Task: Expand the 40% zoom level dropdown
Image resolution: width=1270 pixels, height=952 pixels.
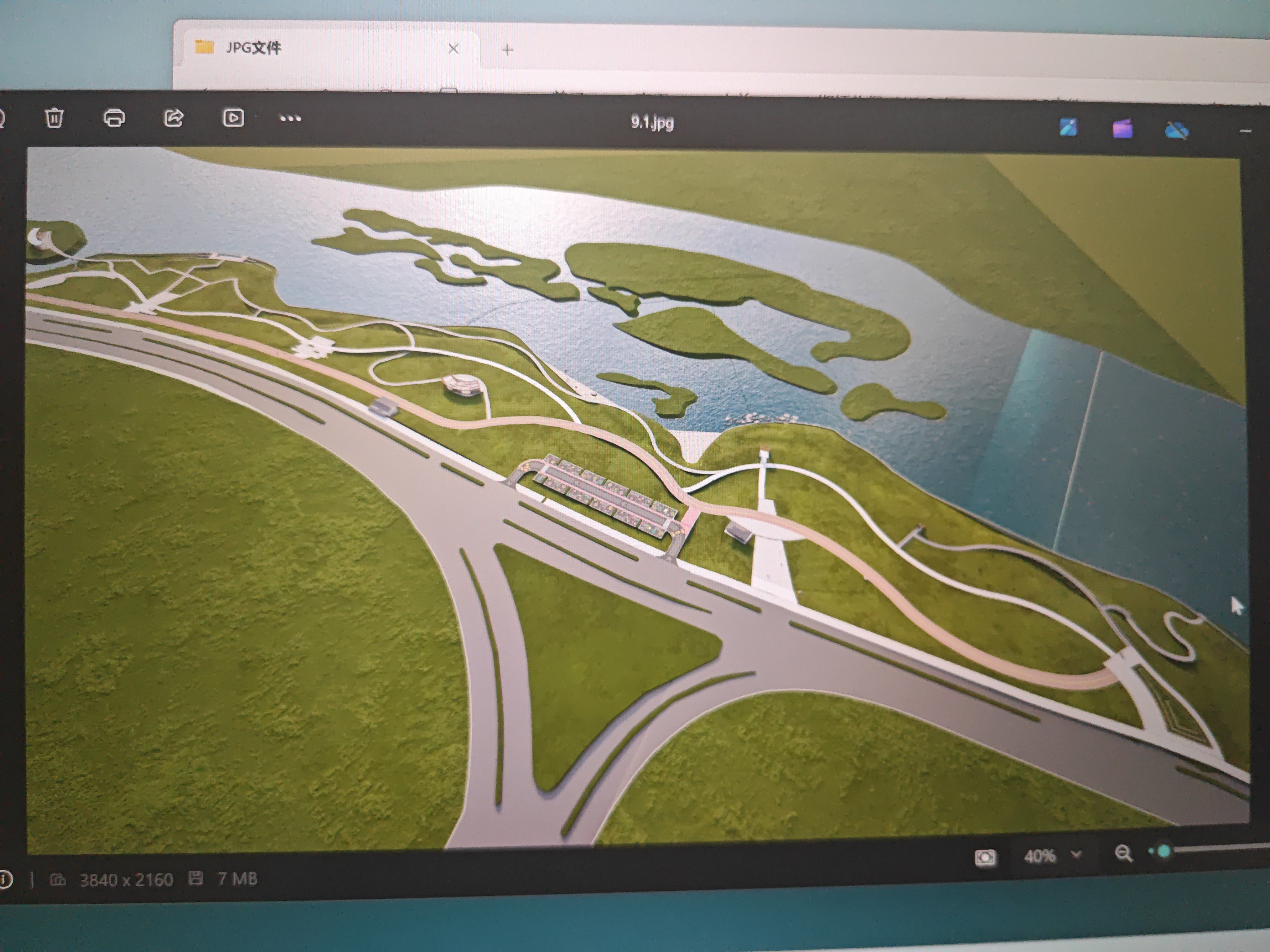Action: [1040, 856]
